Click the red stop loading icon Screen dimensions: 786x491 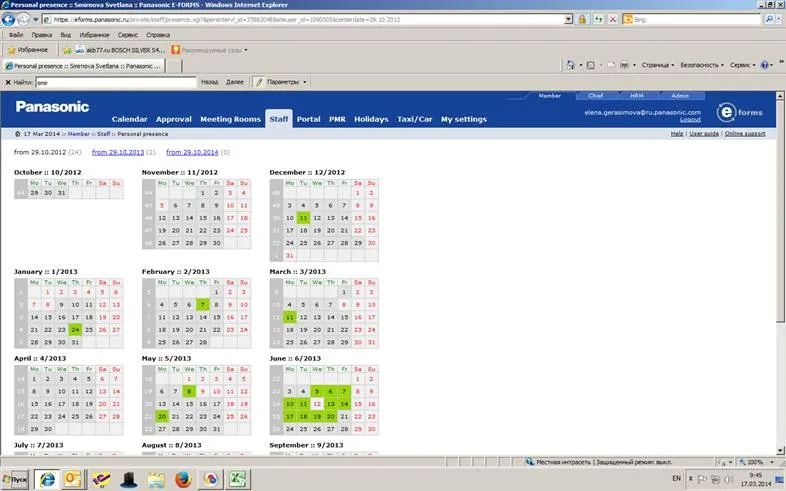[x=613, y=20]
